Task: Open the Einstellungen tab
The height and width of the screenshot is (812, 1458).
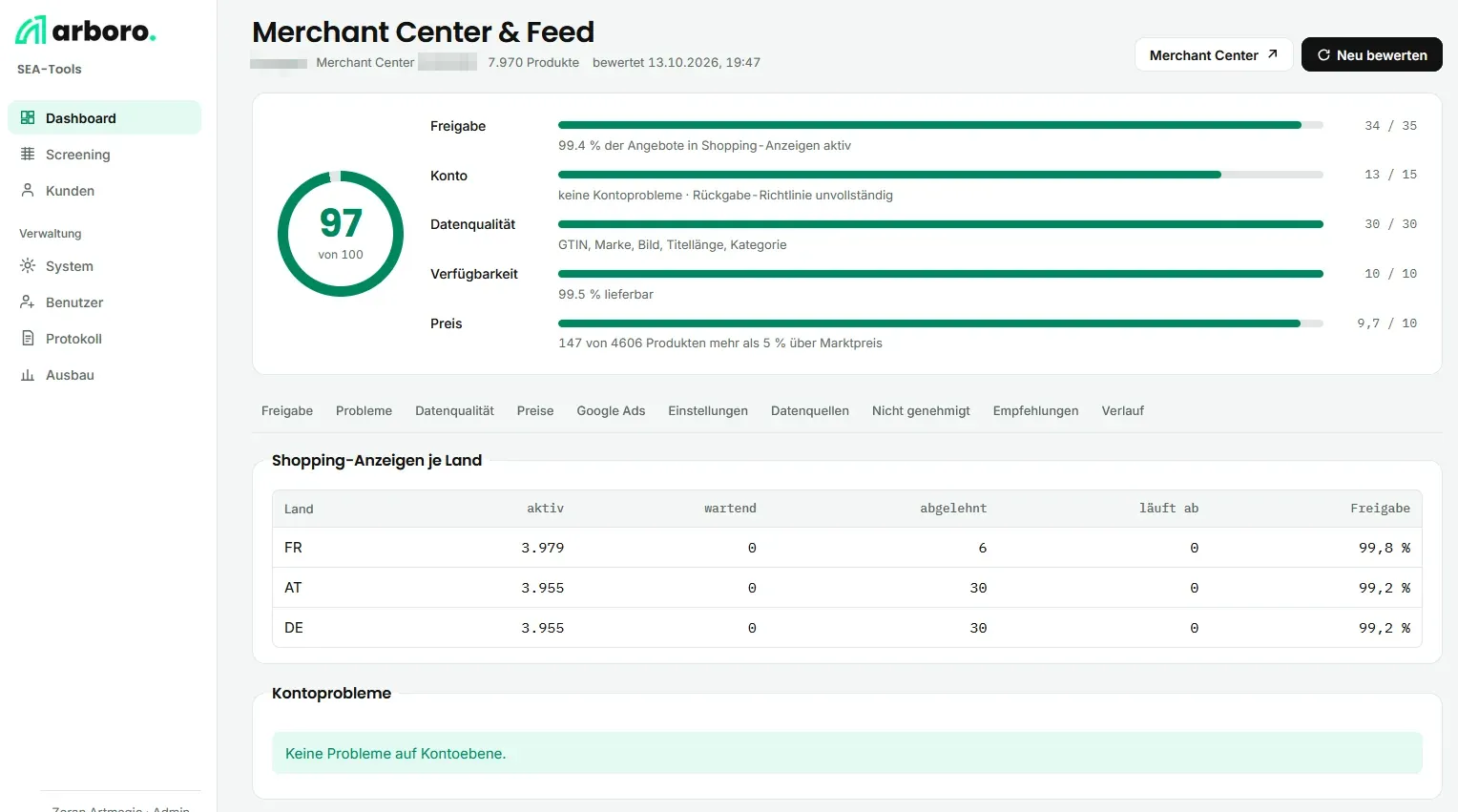Action: 708,411
